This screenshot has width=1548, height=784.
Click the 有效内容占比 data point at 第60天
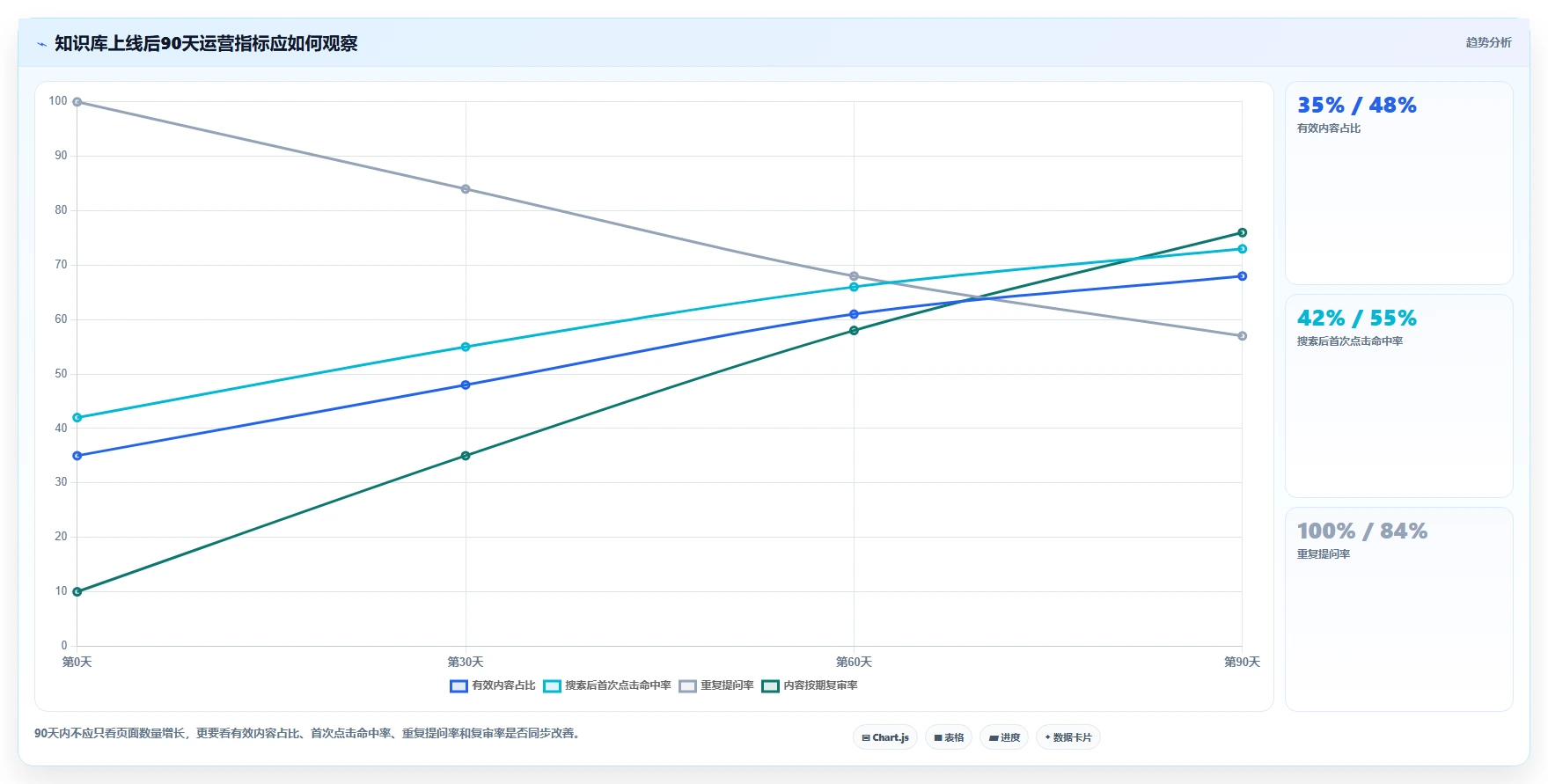[854, 314]
